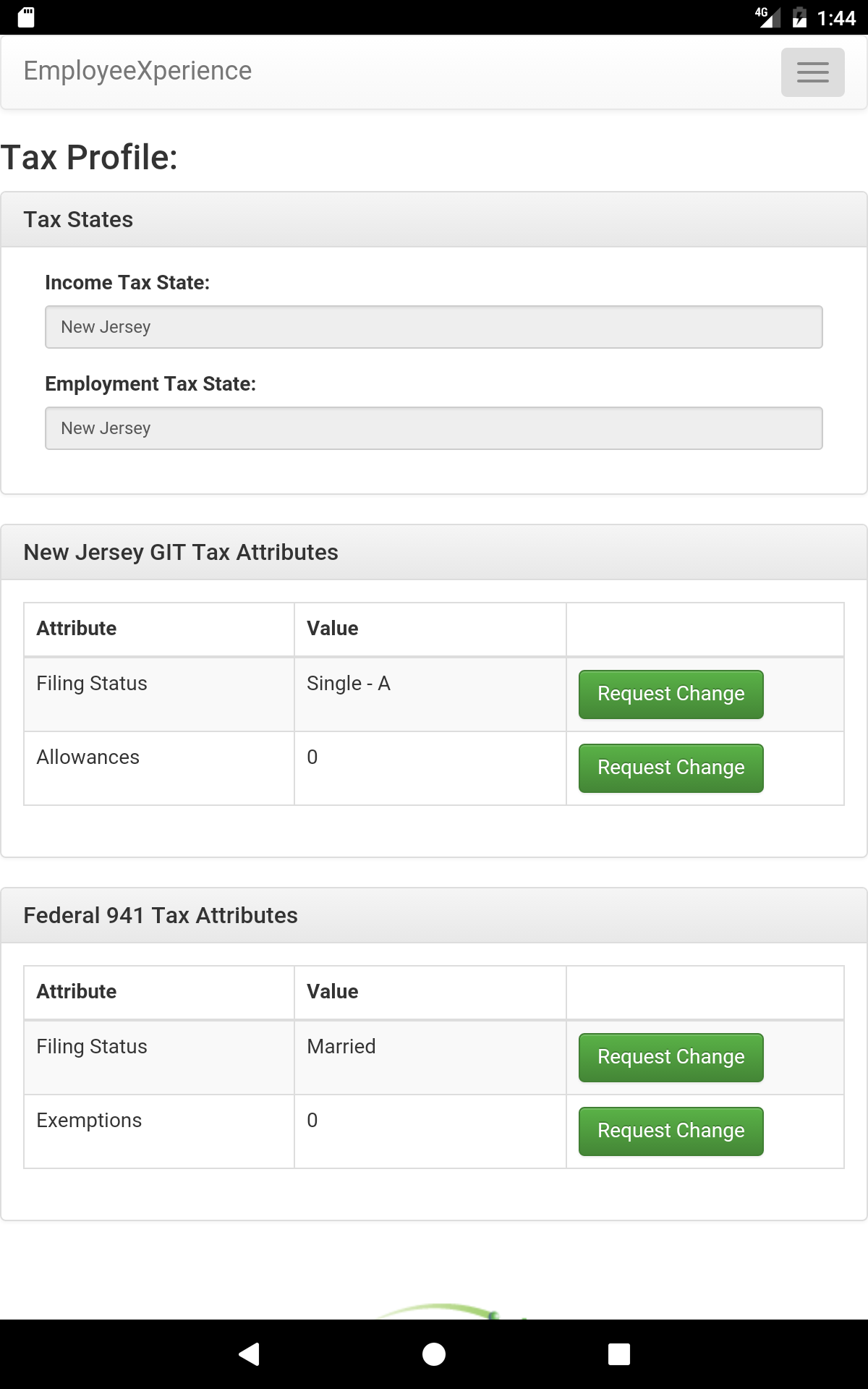Request change for Federal Exemptions
The width and height of the screenshot is (868, 1389).
click(671, 1131)
